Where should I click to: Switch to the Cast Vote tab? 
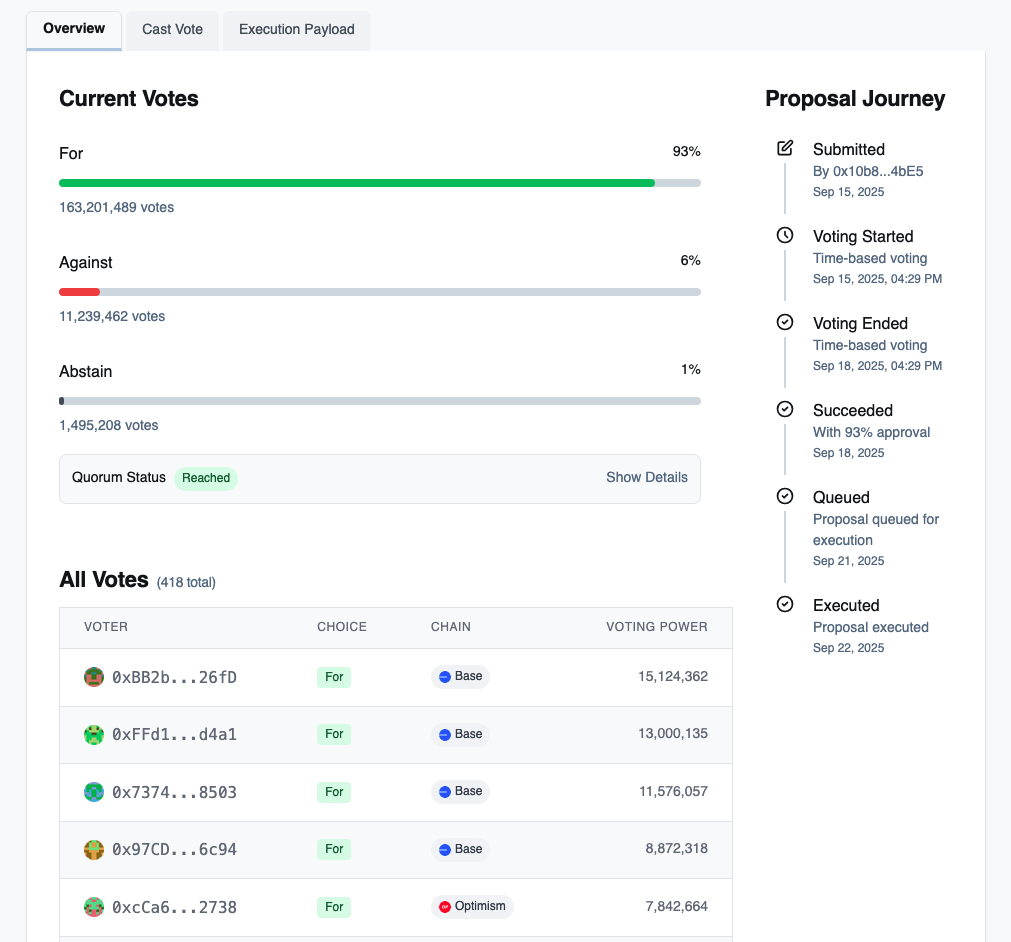coord(172,30)
